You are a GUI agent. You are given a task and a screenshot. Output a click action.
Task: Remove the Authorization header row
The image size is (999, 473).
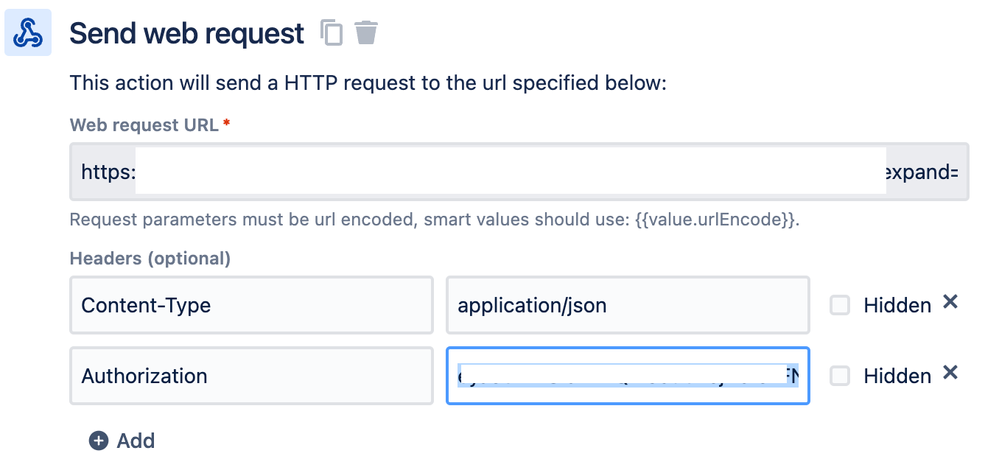click(x=950, y=372)
